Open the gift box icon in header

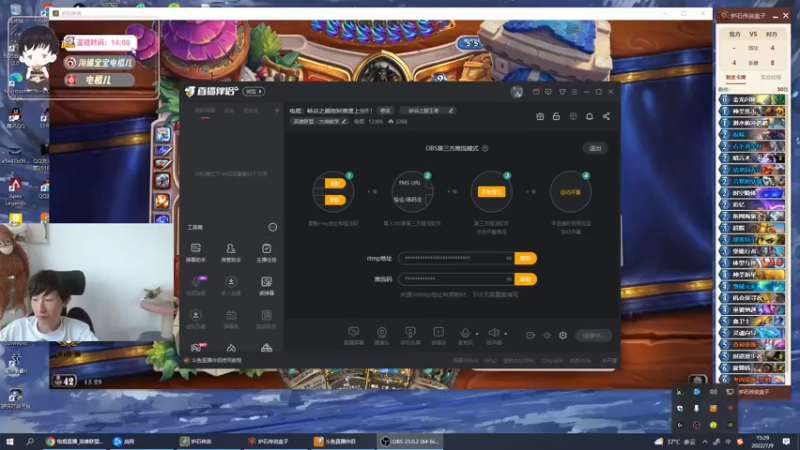(540, 116)
